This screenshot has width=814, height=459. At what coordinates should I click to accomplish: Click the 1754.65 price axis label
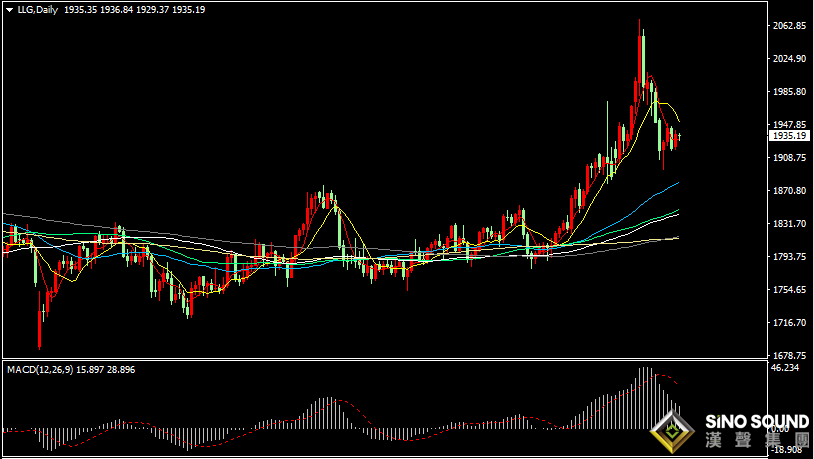pyautogui.click(x=790, y=289)
